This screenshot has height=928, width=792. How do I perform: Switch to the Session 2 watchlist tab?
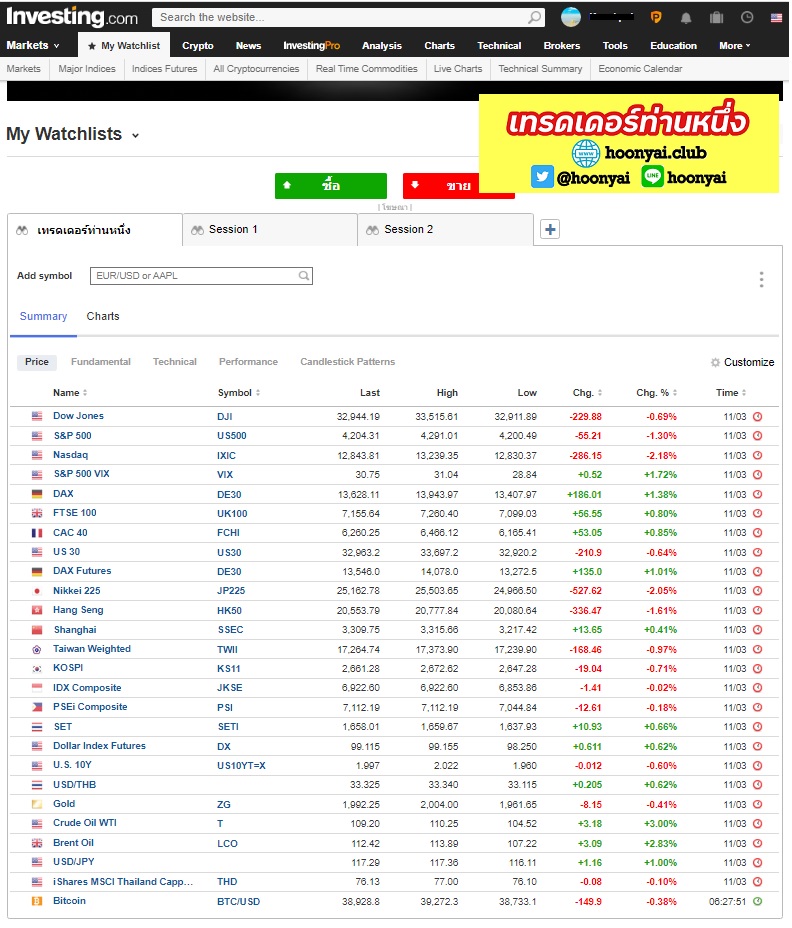click(446, 230)
